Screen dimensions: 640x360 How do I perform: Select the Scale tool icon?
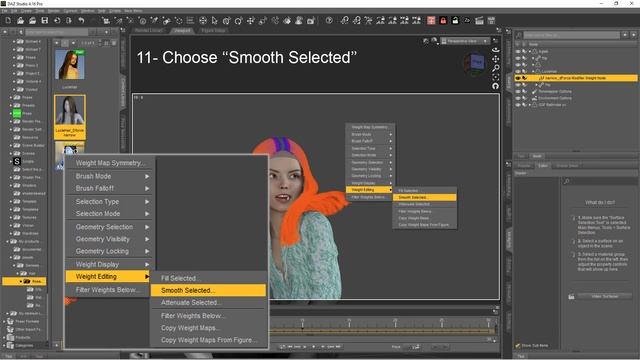(263, 20)
